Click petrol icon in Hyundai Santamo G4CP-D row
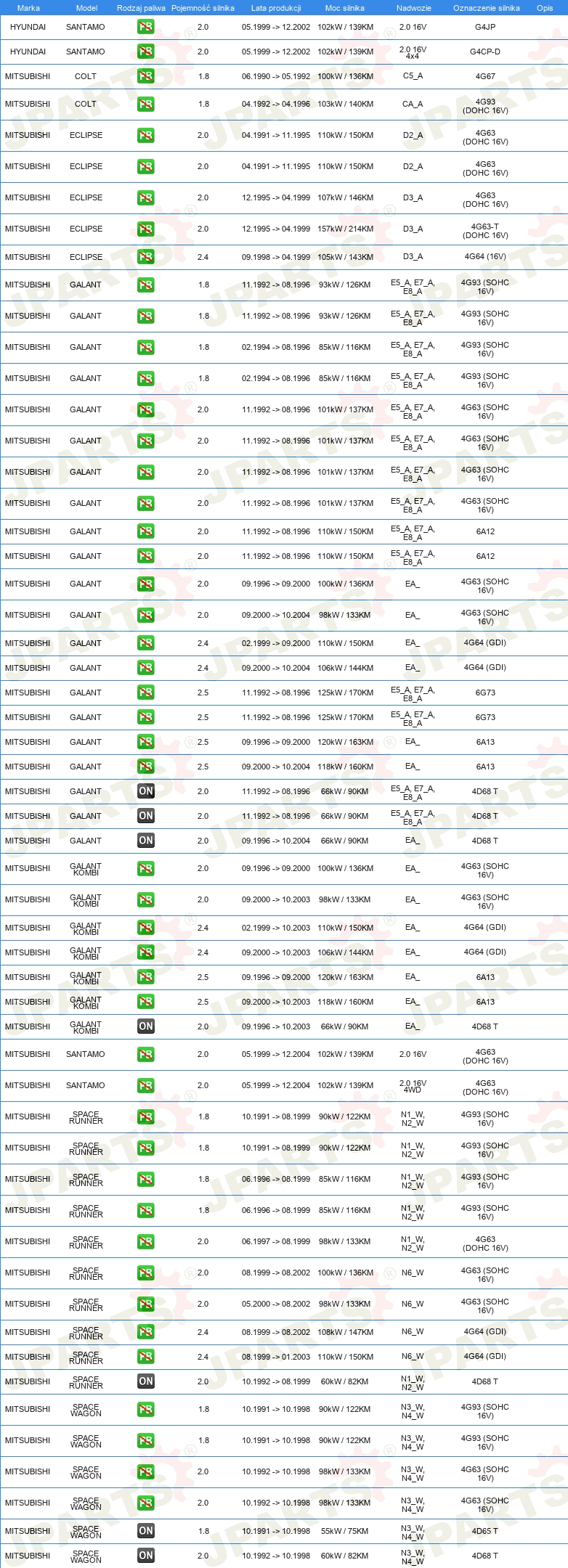This screenshot has height=1568, width=568. point(145,52)
